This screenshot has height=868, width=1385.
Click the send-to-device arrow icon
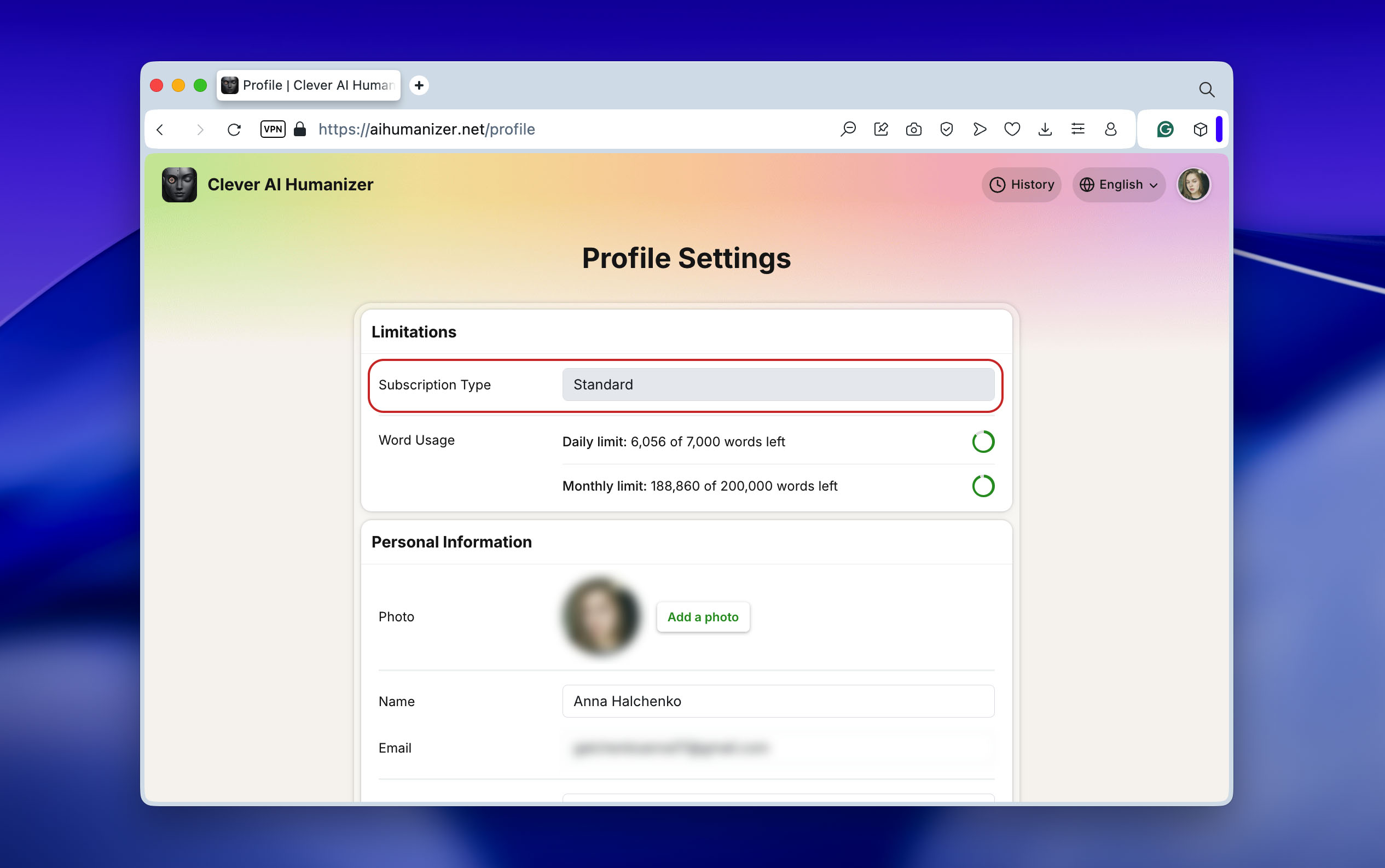point(980,129)
